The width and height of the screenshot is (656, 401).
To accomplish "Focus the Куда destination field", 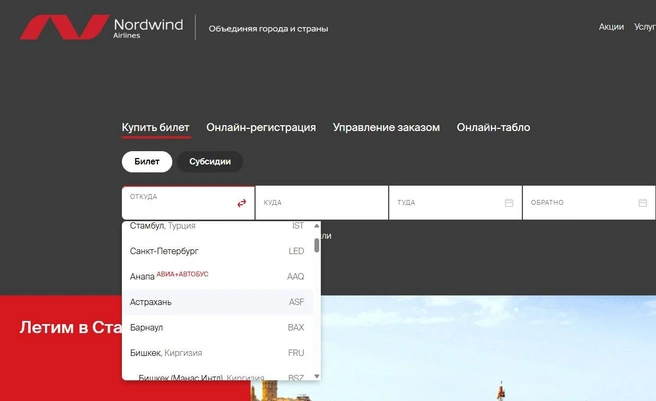I will click(322, 203).
